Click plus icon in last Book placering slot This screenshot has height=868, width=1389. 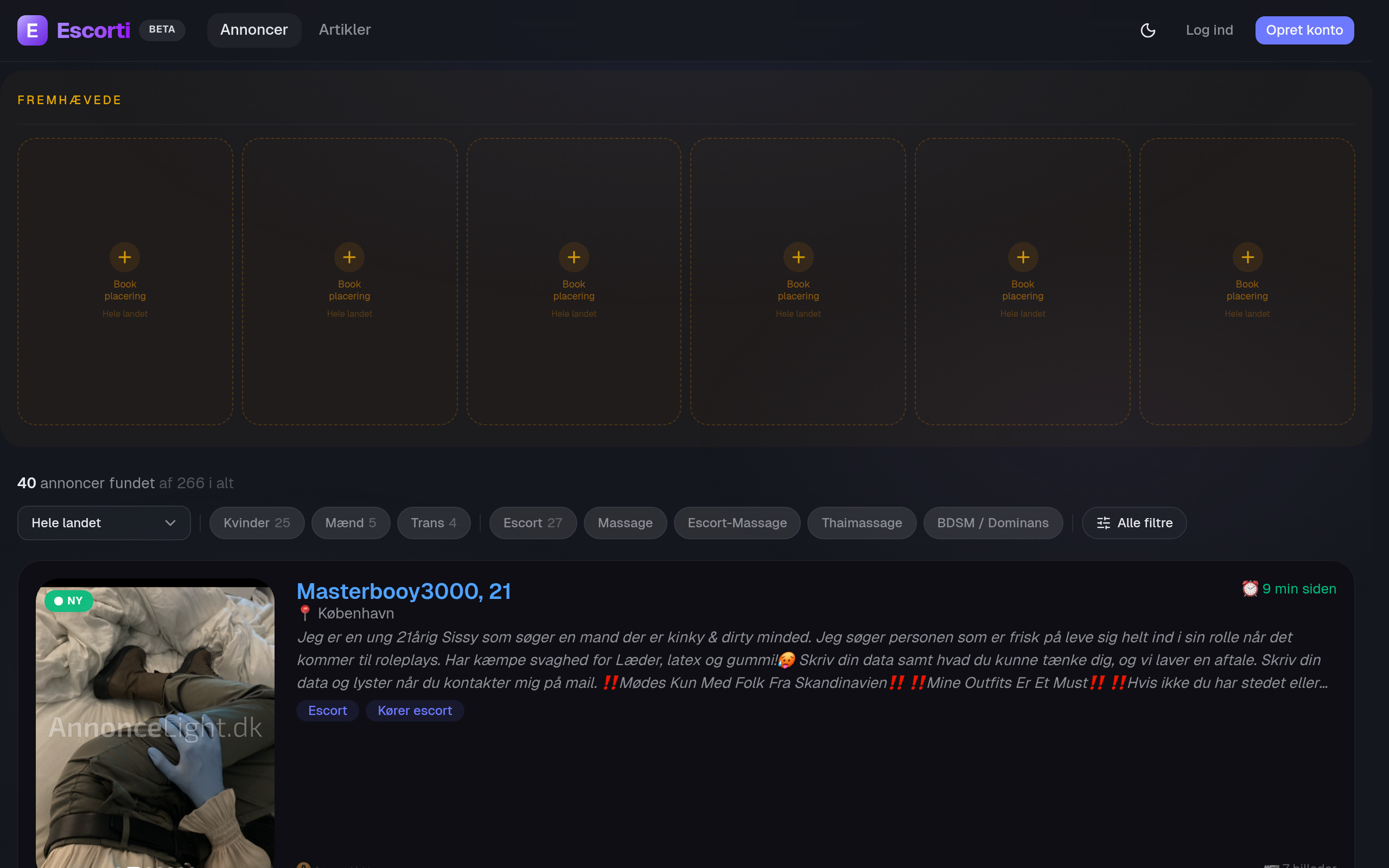point(1247,257)
